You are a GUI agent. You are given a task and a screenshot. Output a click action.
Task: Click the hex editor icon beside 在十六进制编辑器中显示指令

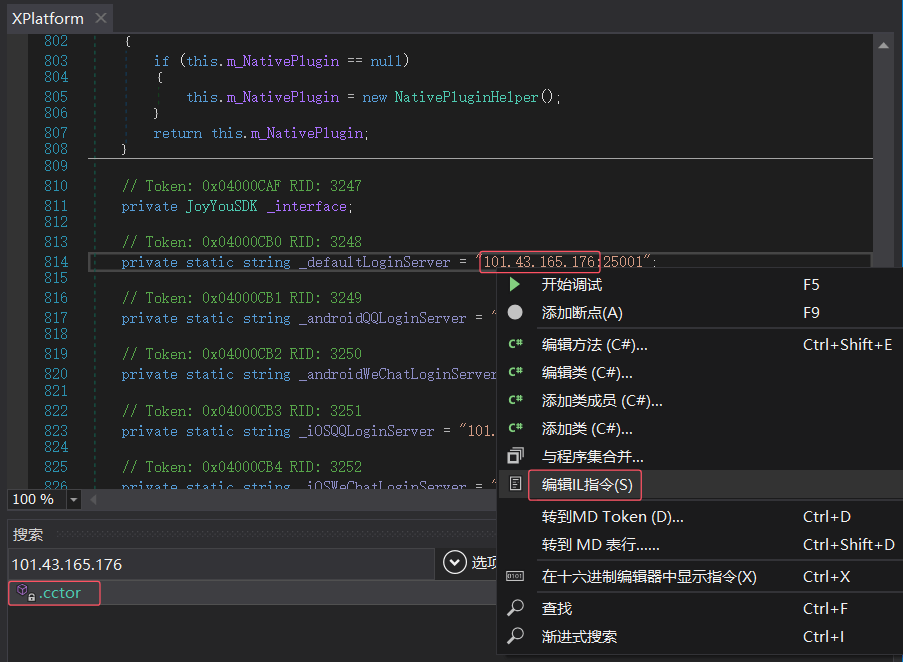[516, 577]
